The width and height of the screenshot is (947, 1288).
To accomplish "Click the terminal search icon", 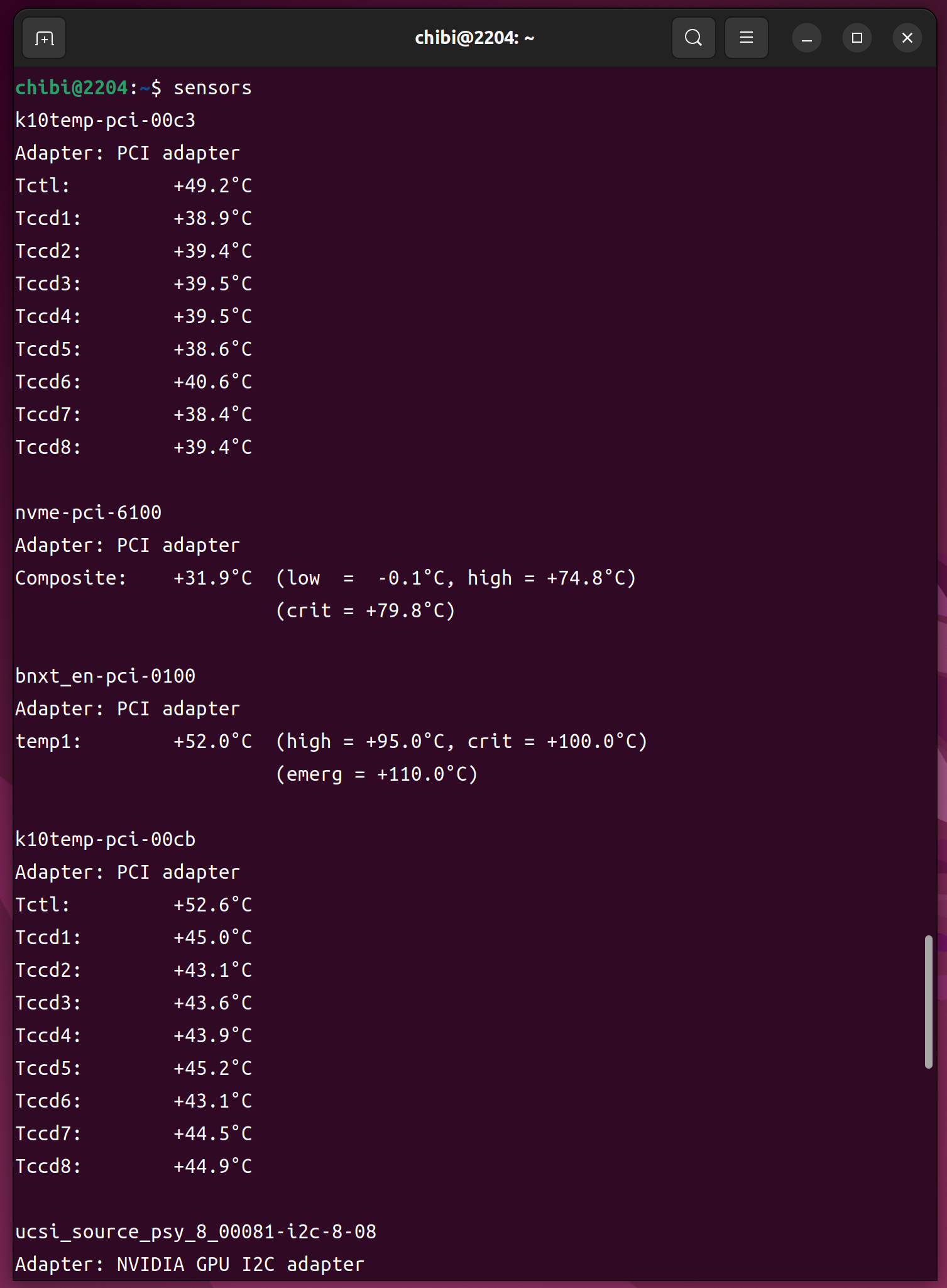I will point(693,38).
